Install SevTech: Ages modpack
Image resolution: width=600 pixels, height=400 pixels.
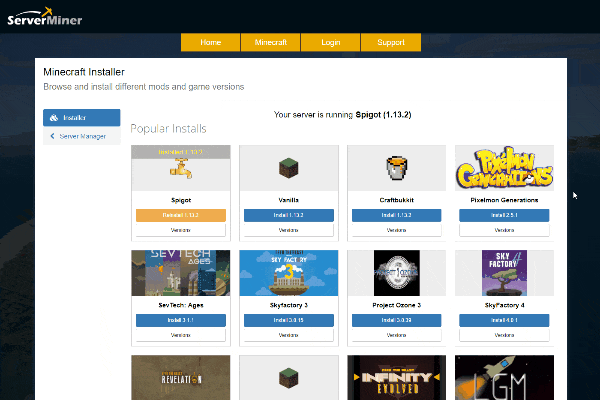(x=181, y=320)
